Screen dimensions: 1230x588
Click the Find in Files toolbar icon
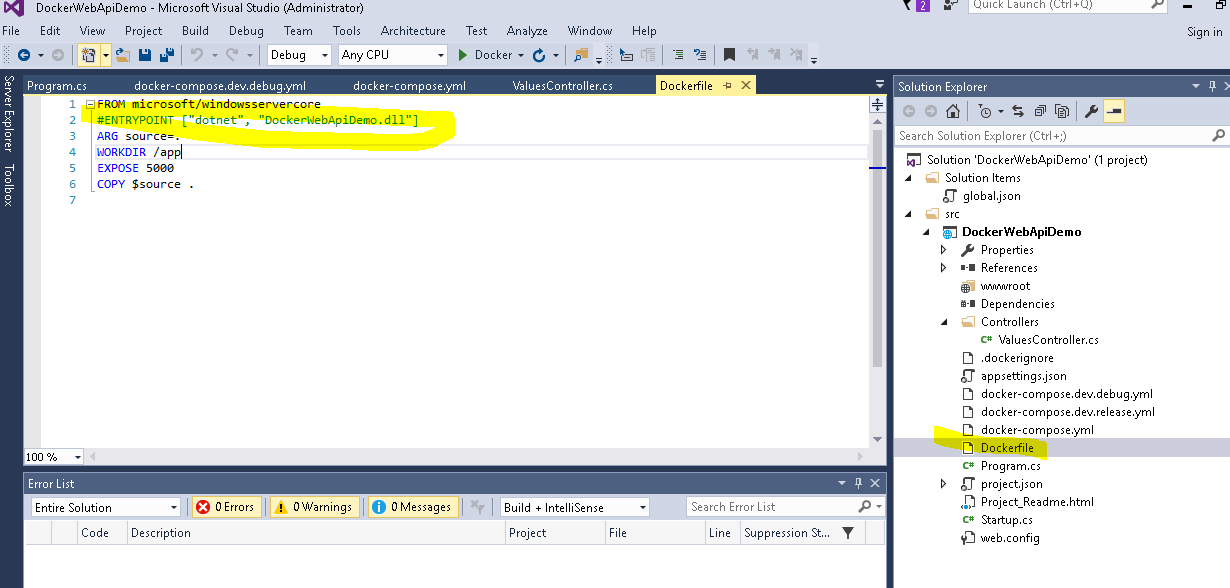coord(581,55)
